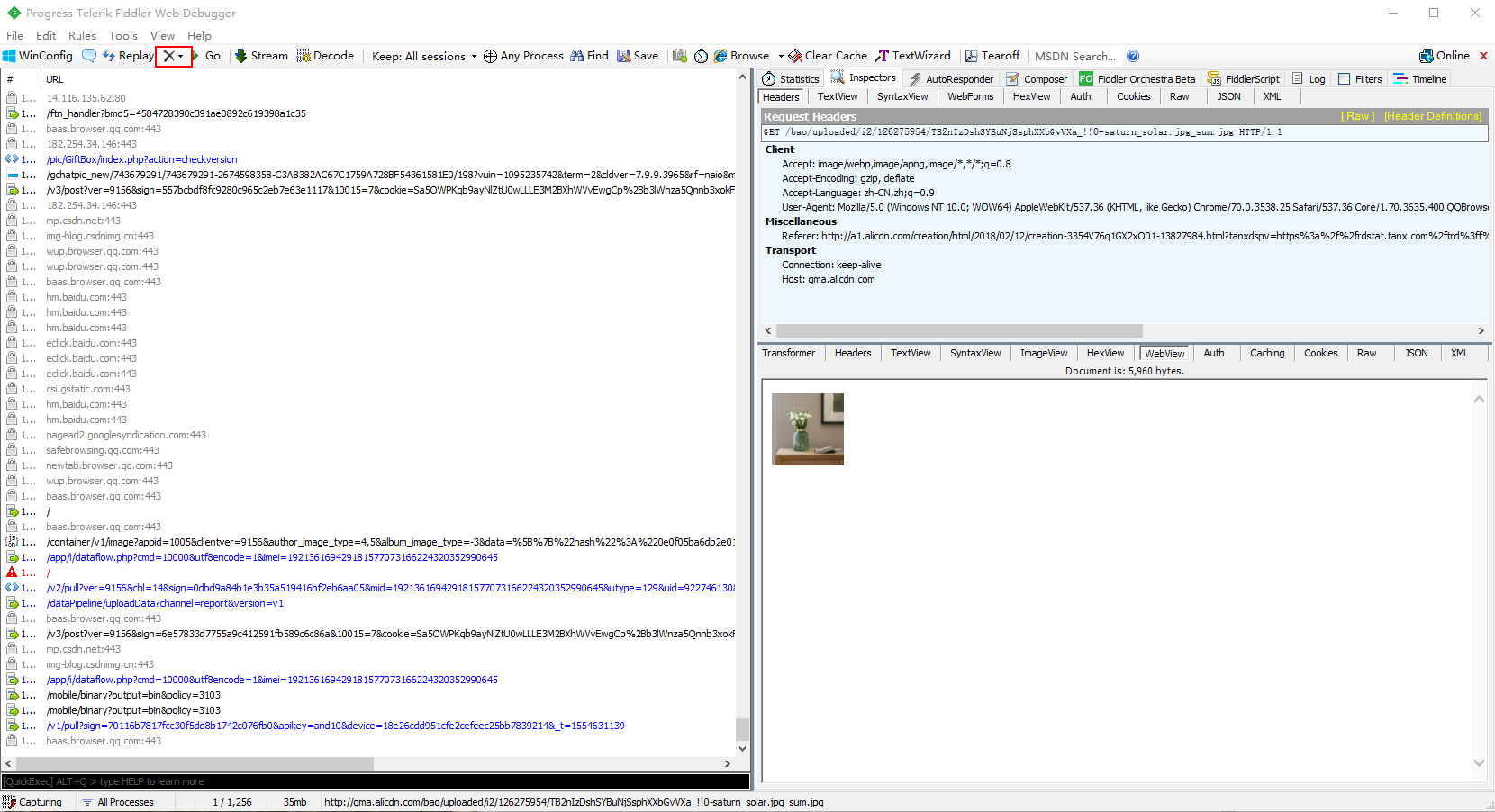Click the sessions list vertical scrollbar thumb
This screenshot has width=1495, height=812.
pyautogui.click(x=742, y=728)
